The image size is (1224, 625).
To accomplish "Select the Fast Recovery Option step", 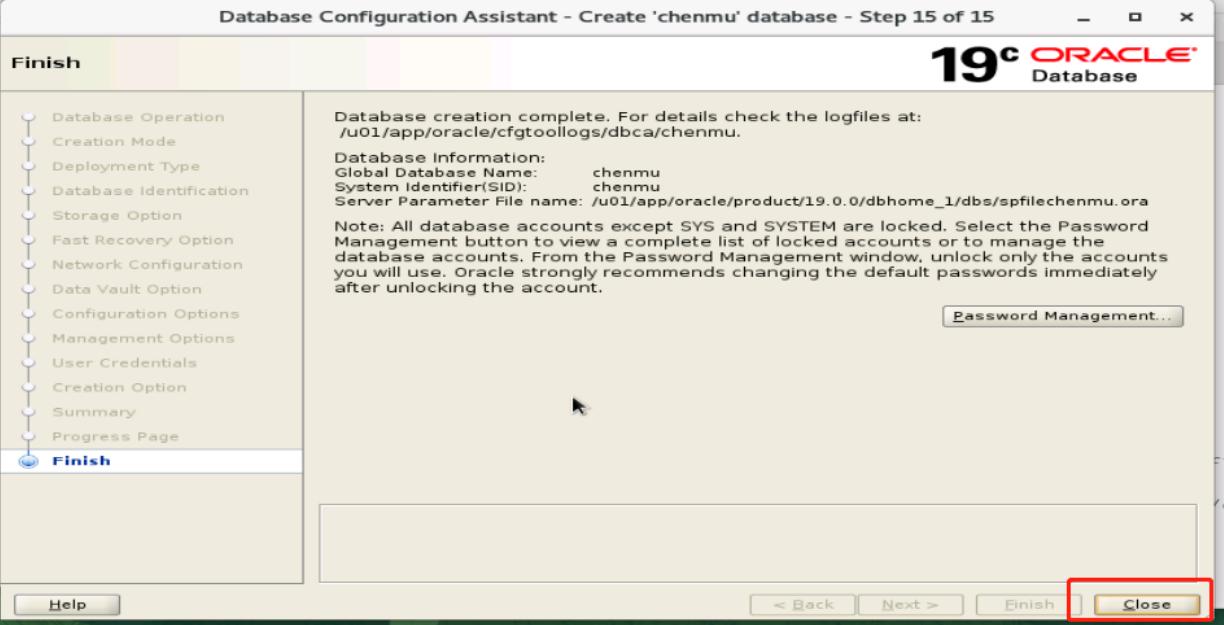I will tap(143, 240).
